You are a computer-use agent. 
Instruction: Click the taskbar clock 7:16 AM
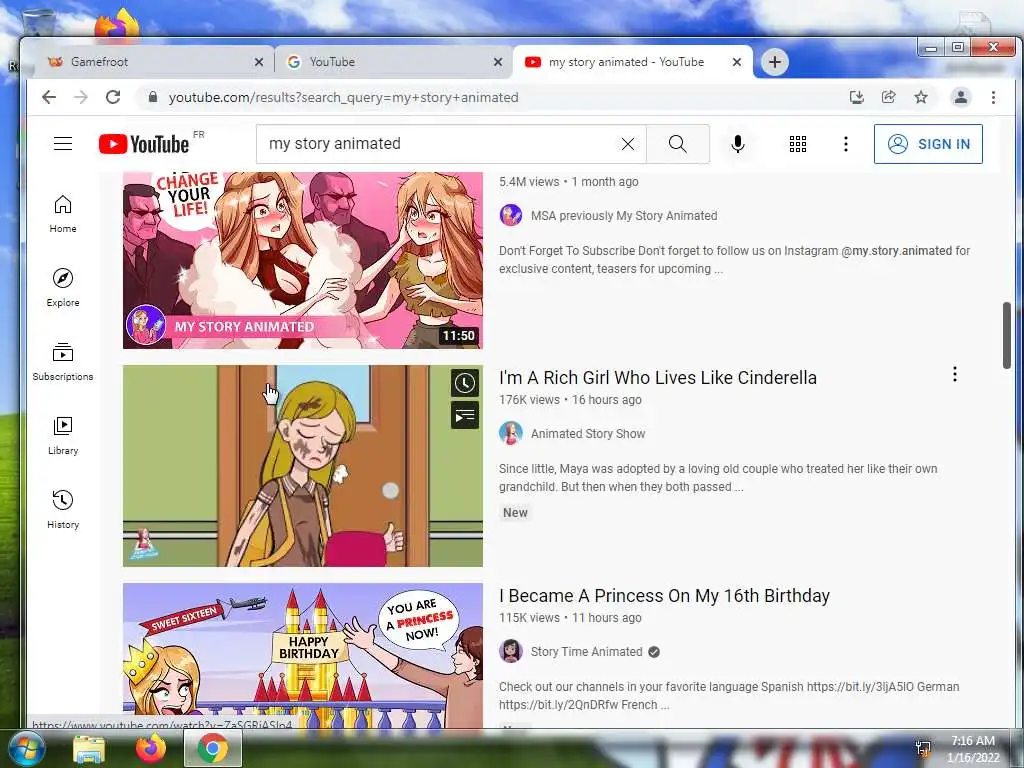[973, 741]
